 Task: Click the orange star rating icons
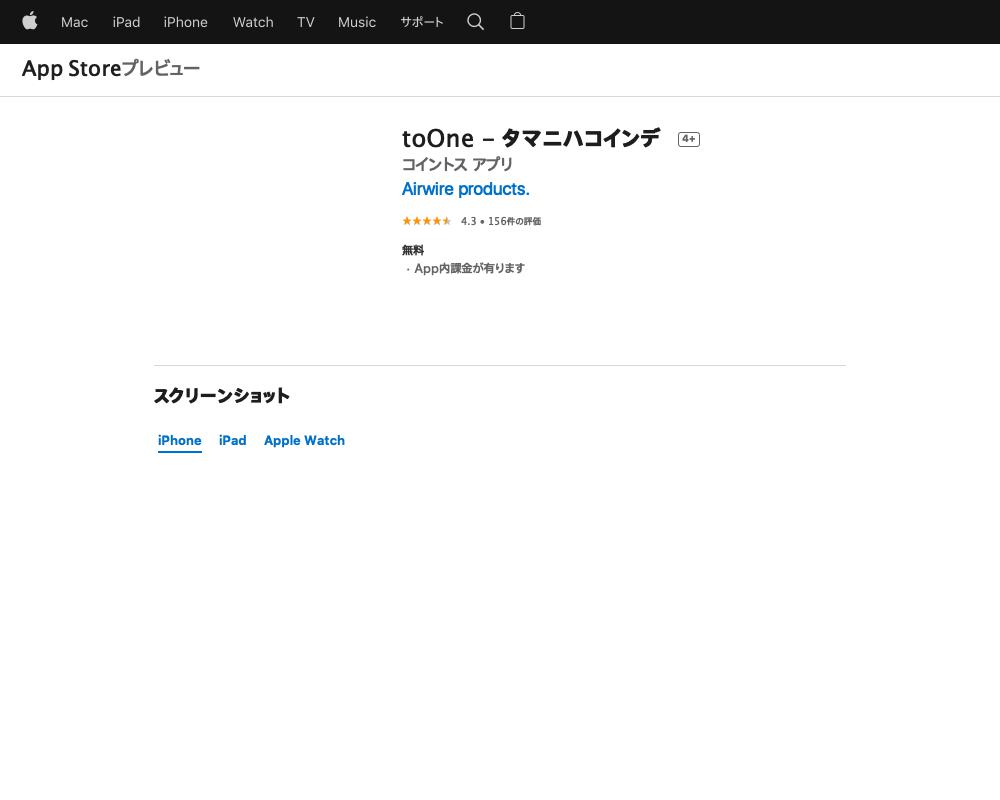[x=427, y=221]
